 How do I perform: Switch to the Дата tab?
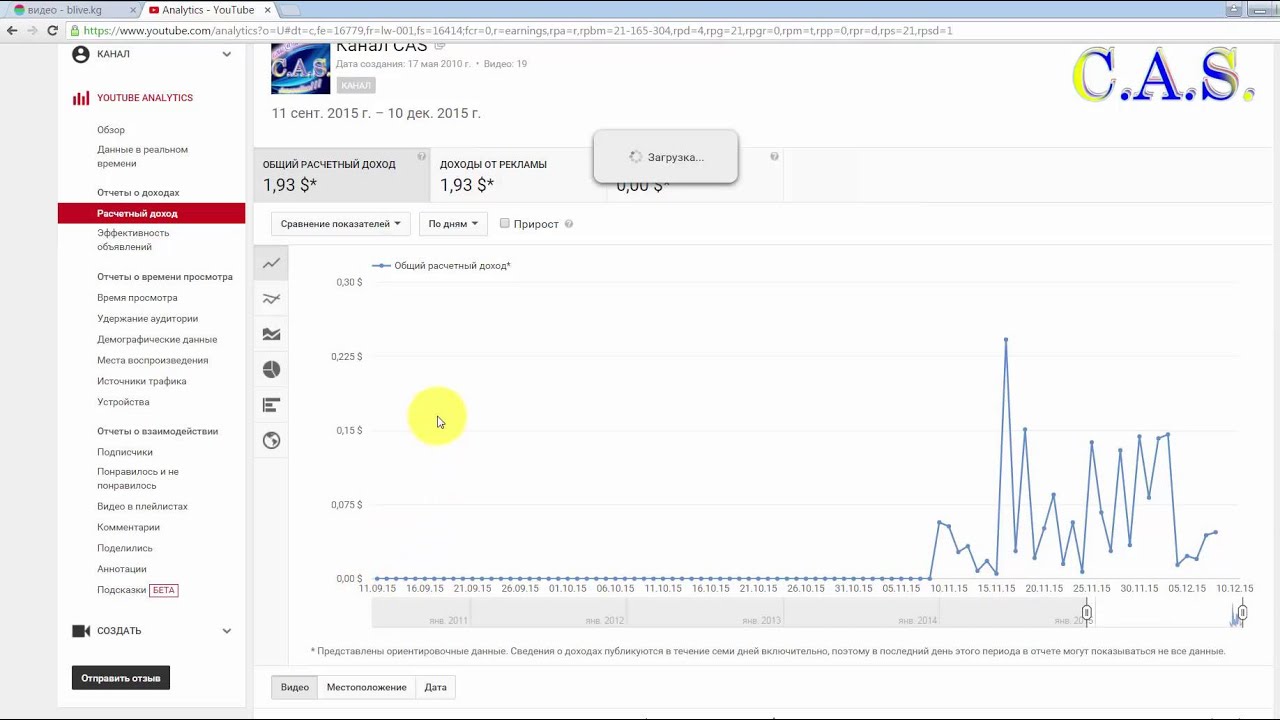(x=435, y=687)
